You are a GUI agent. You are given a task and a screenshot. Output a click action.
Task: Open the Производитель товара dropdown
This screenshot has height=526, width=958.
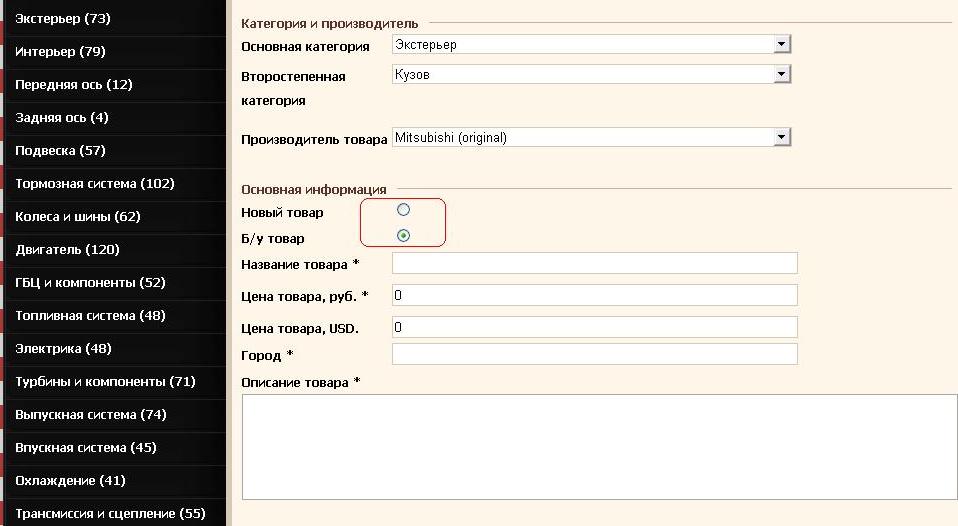[590, 137]
